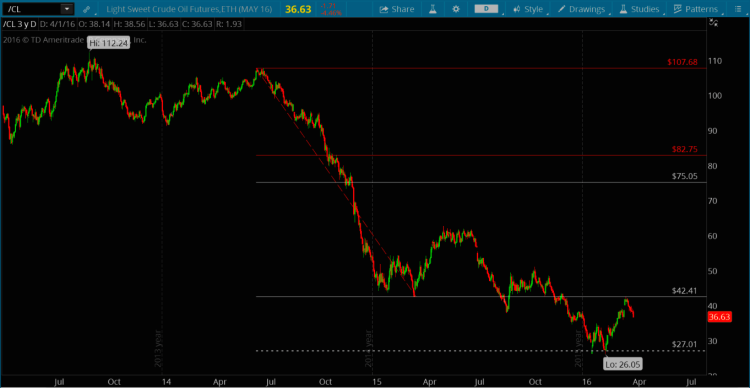Click the D: 4/1/16 date value
The width and height of the screenshot is (750, 388).
coord(56,23)
